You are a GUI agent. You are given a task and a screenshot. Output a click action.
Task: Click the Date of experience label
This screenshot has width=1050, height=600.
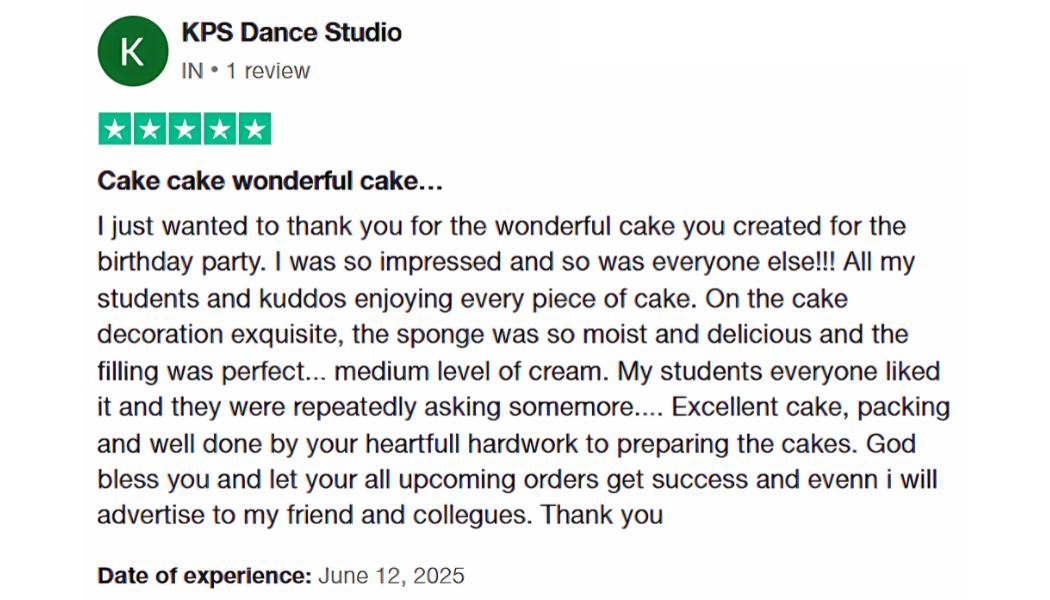204,575
